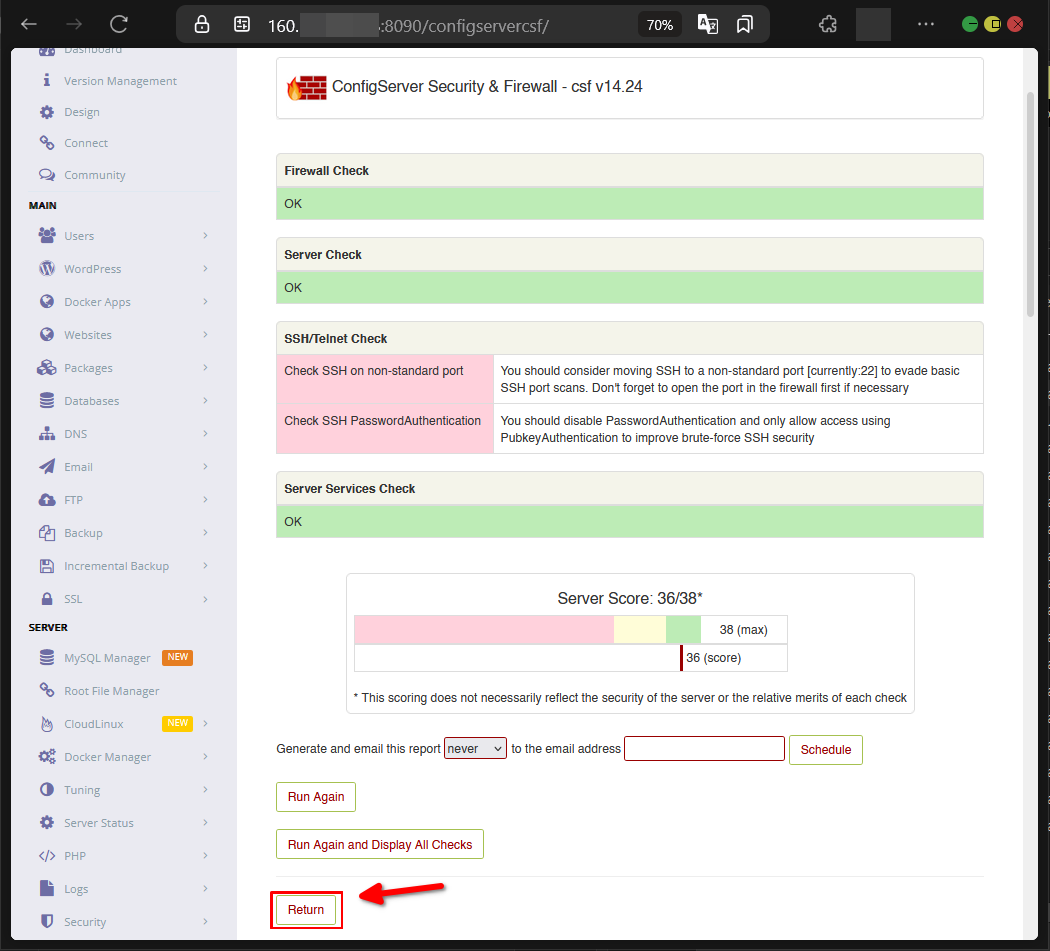Click the Community chat icon

[x=46, y=175]
